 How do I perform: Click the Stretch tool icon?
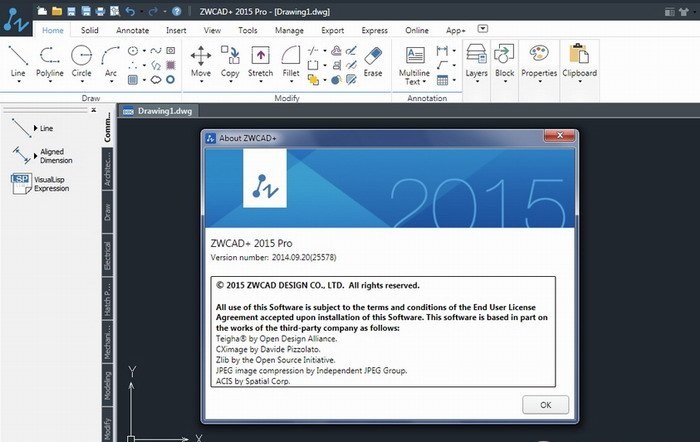click(x=260, y=59)
